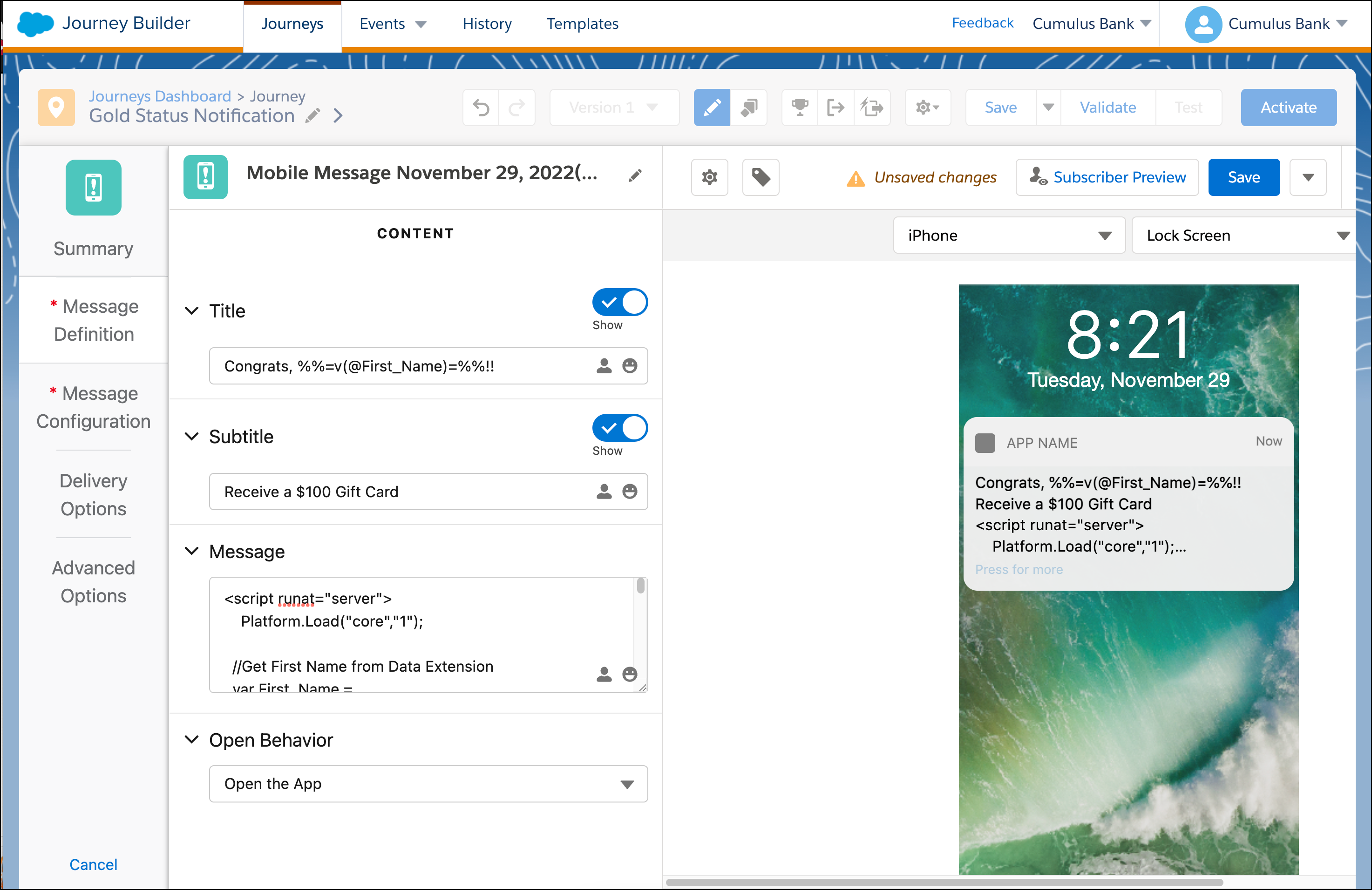Click the mobile message activity icon in sidebar
This screenshot has width=1372, height=890.
(x=94, y=187)
